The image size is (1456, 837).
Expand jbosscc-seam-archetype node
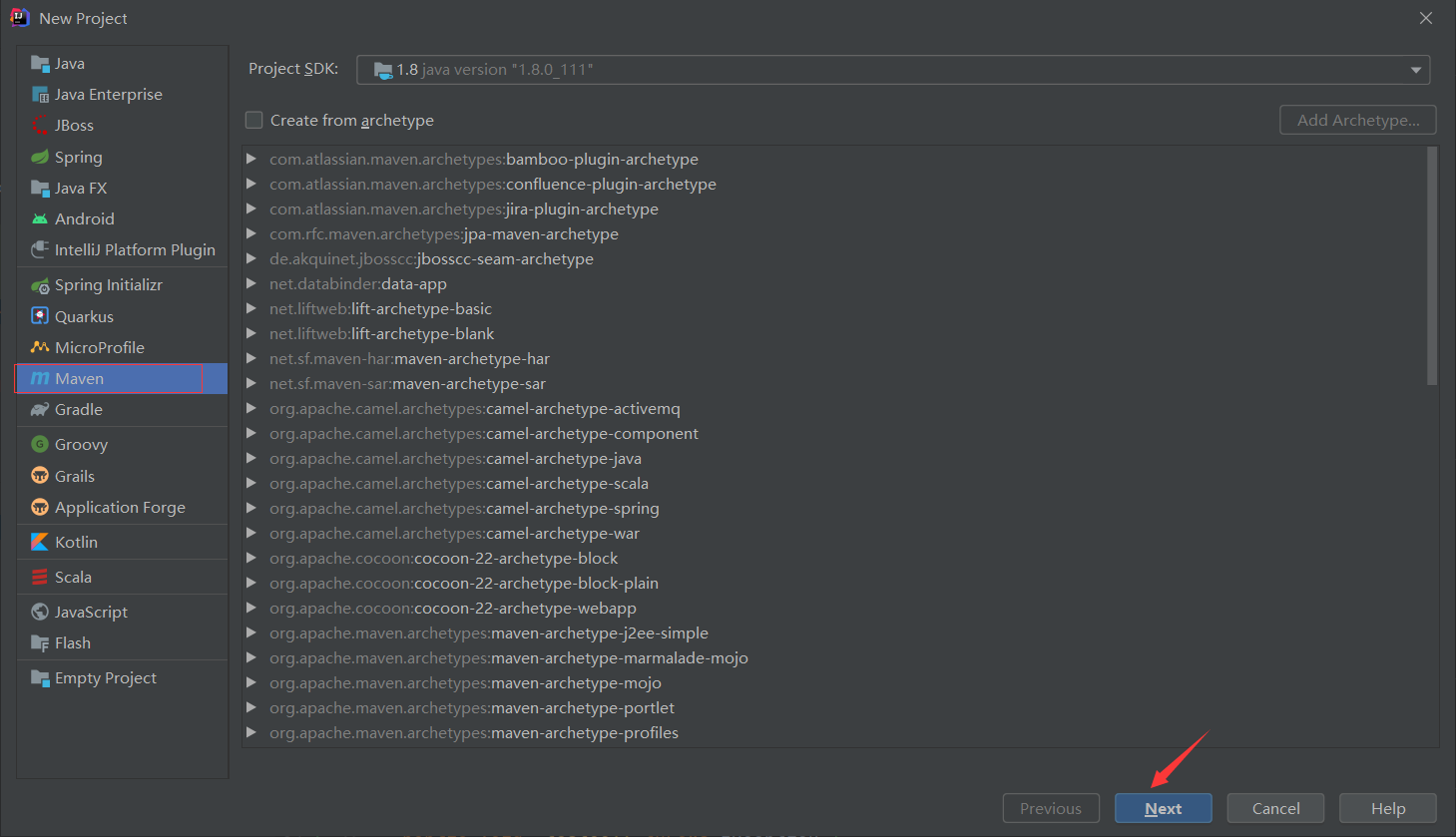251,258
